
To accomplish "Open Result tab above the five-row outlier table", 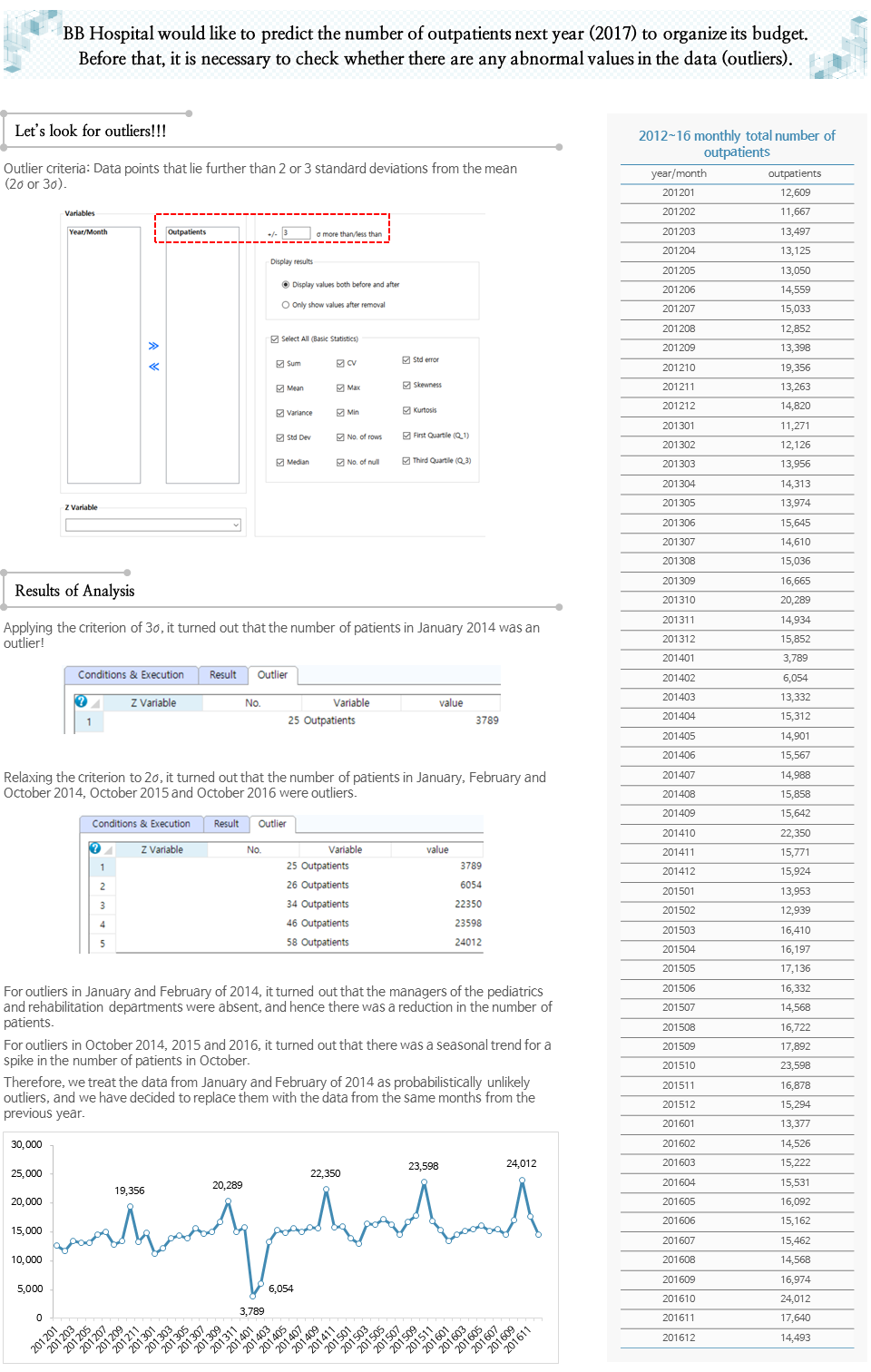I will point(226,824).
